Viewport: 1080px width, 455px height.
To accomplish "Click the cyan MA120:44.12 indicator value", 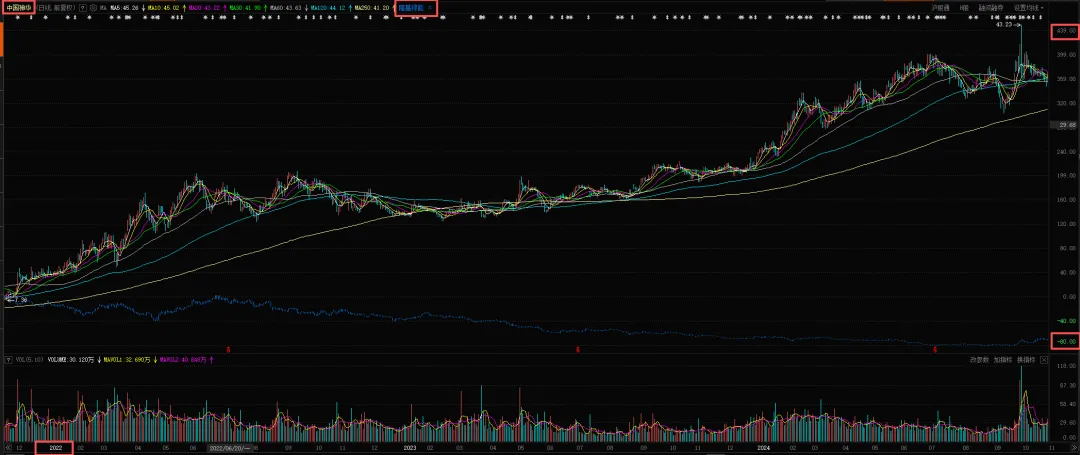I will 328,8.
